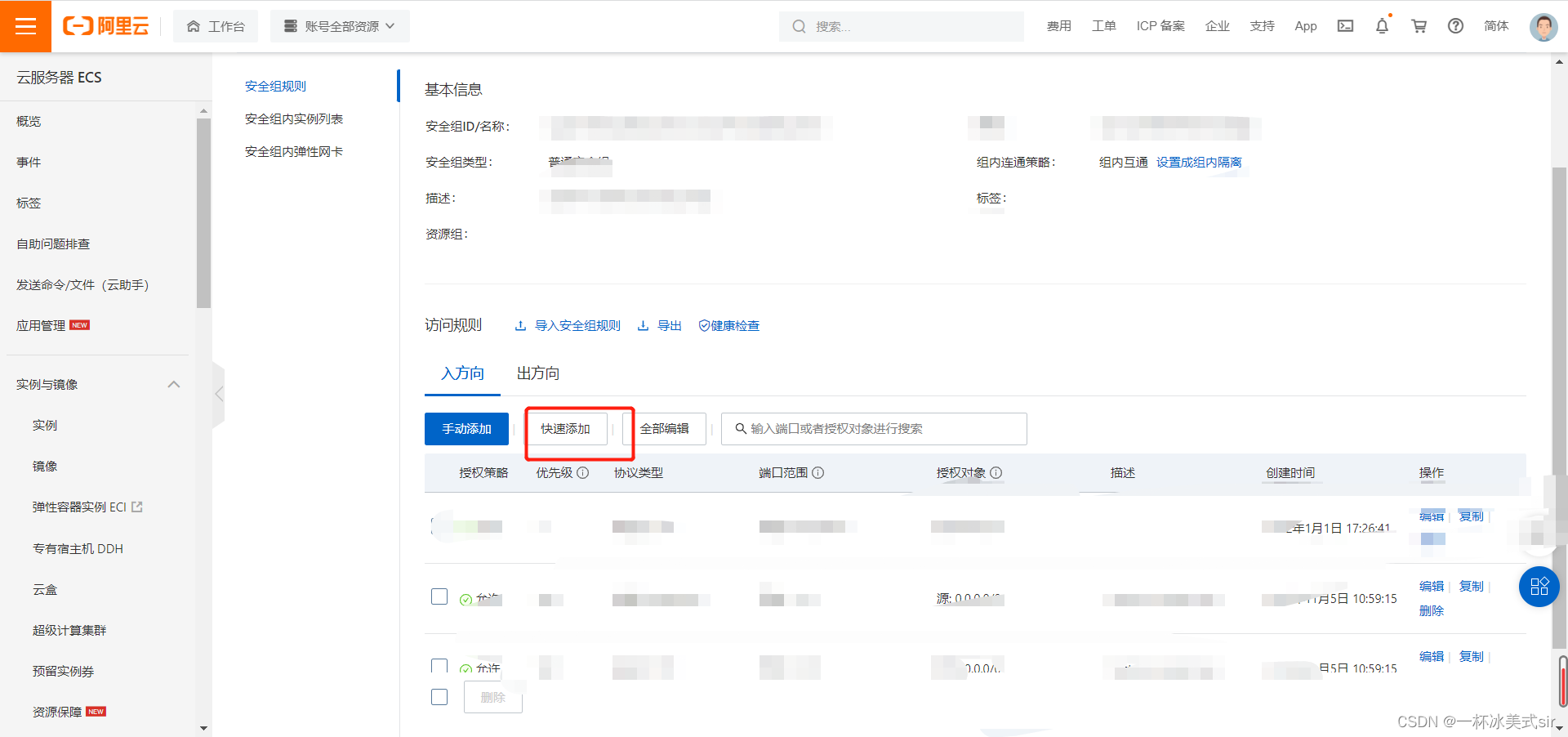Click the search magnifier icon in top bar
The width and height of the screenshot is (1568, 737).
[x=799, y=27]
